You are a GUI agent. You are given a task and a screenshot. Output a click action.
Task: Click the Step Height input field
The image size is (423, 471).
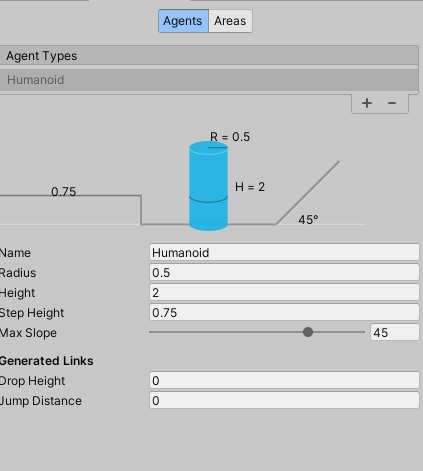click(284, 312)
